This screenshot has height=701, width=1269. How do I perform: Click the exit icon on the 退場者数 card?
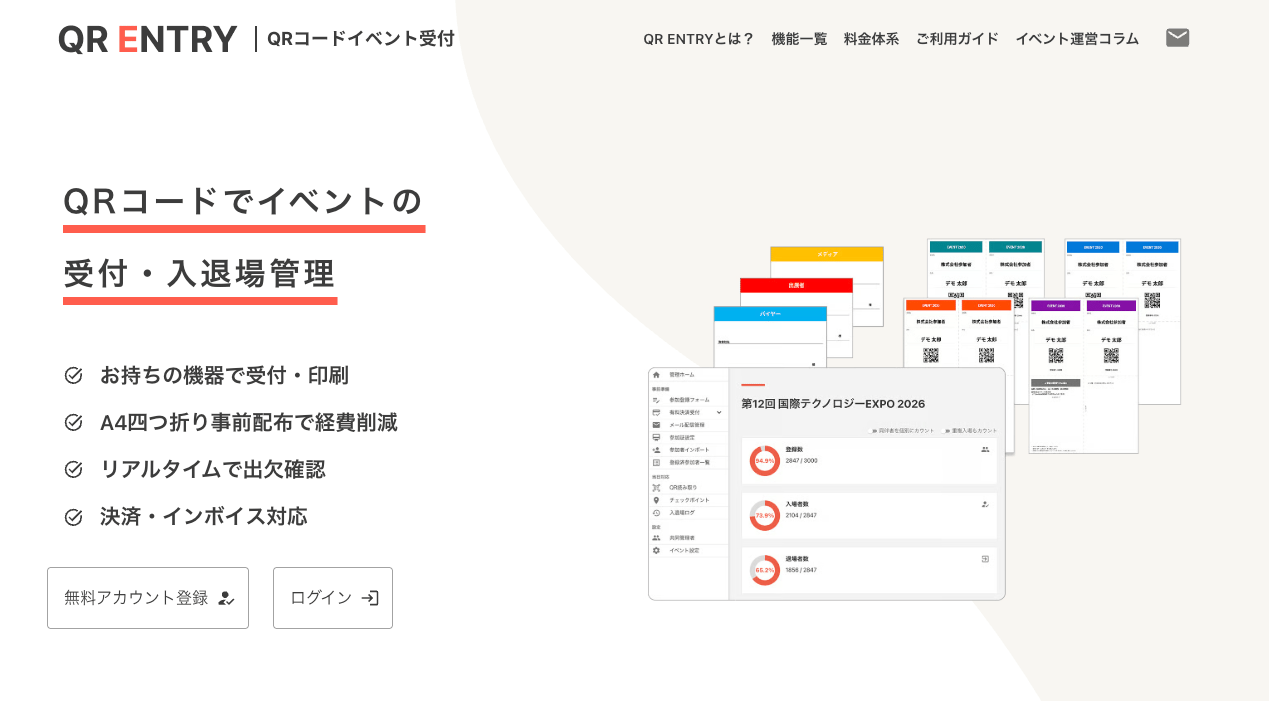click(985, 559)
